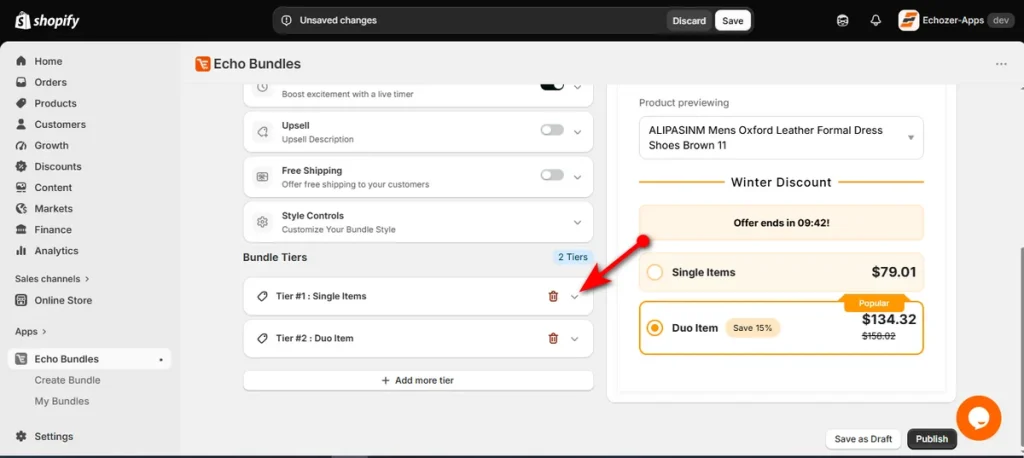The height and width of the screenshot is (458, 1024).
Task: Click the Save 15% badge
Action: [x=752, y=328]
